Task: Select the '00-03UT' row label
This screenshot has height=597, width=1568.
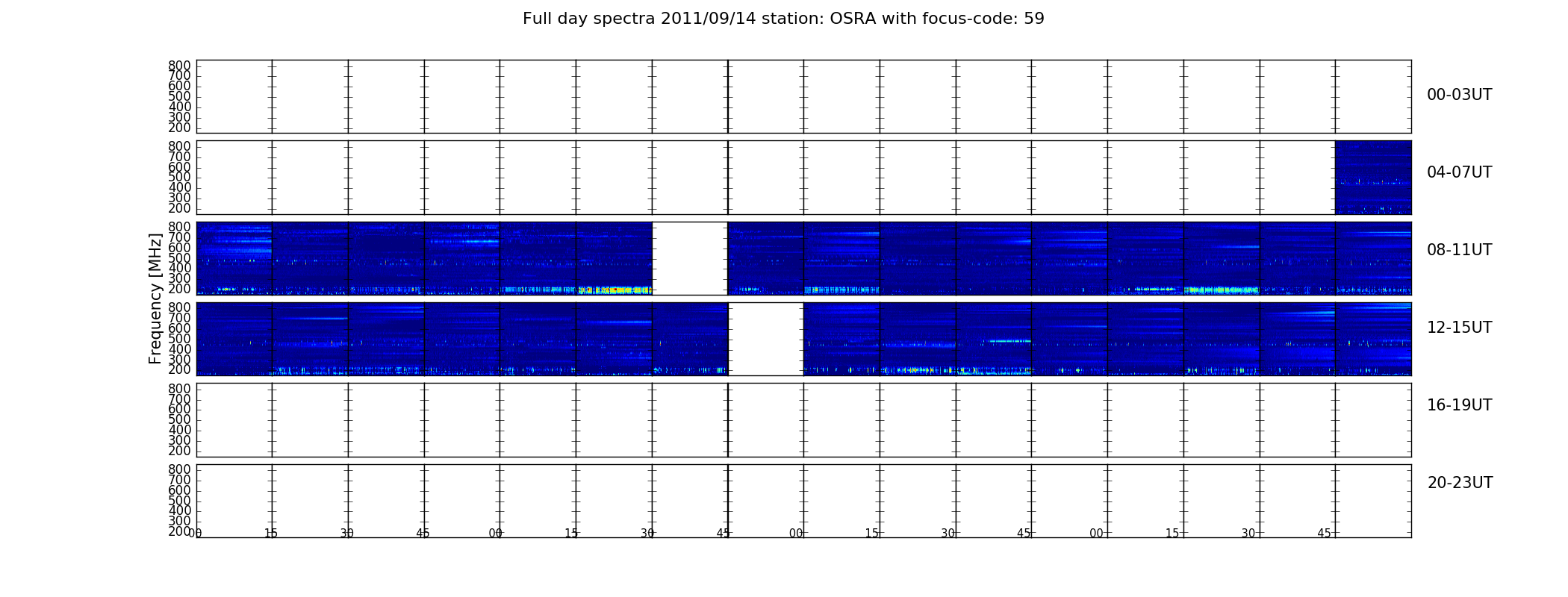Action: point(1459,95)
